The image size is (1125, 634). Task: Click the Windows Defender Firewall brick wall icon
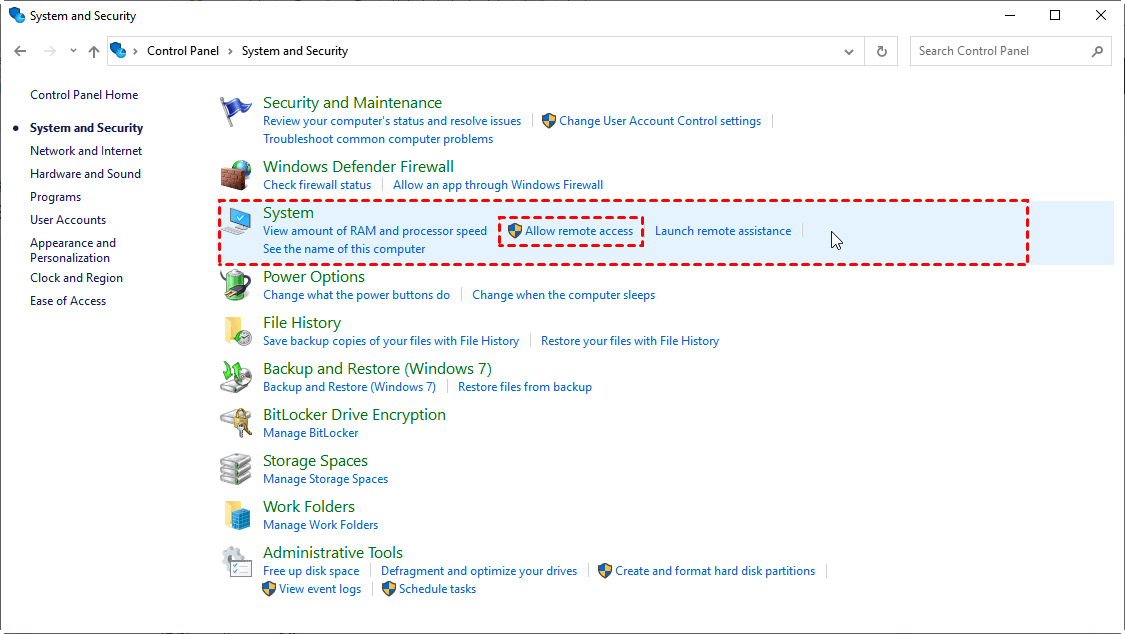click(x=236, y=176)
